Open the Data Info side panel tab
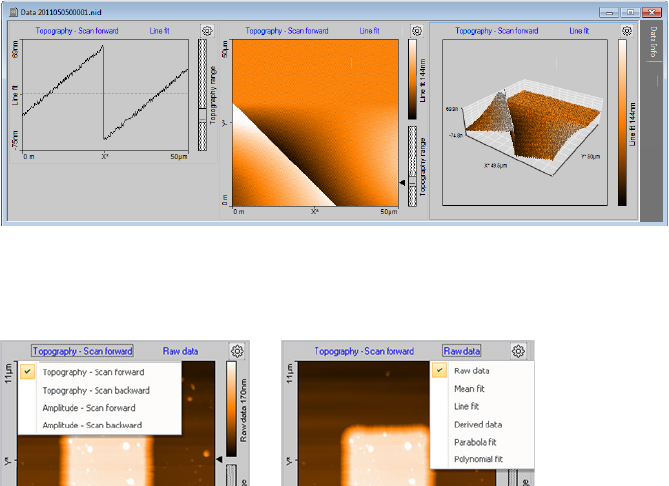The image size is (669, 486). pos(653,42)
